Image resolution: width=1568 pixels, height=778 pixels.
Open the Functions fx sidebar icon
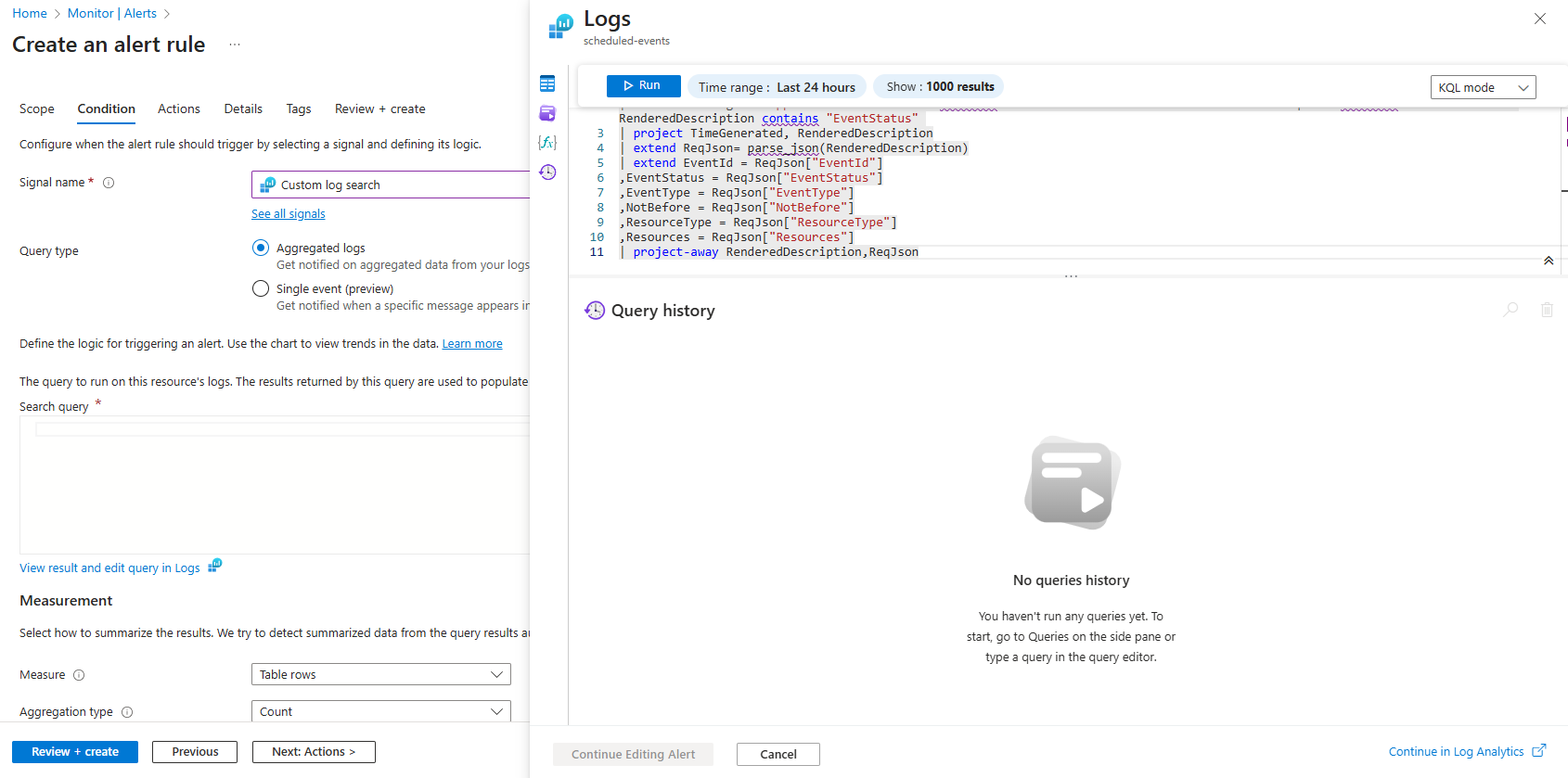(547, 142)
